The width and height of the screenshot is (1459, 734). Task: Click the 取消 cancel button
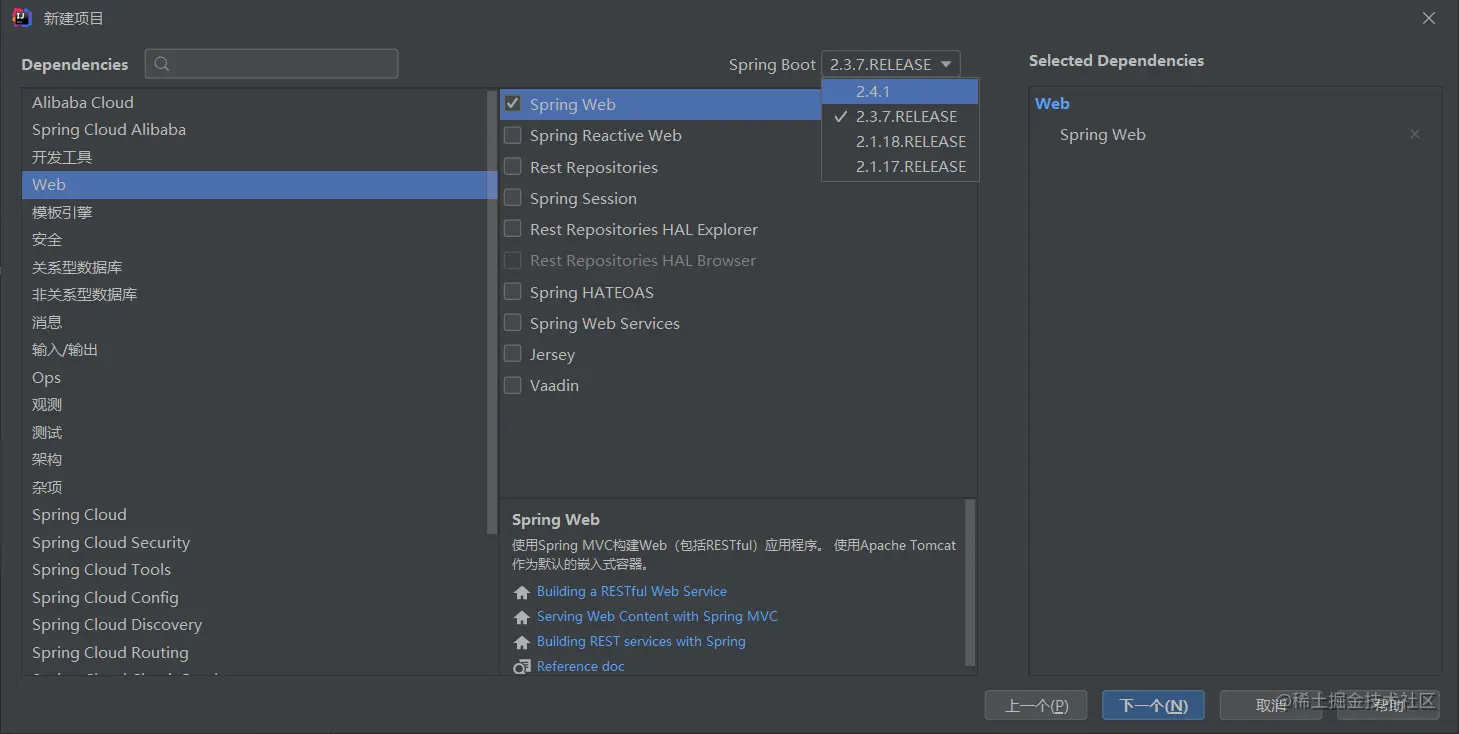tap(1271, 705)
